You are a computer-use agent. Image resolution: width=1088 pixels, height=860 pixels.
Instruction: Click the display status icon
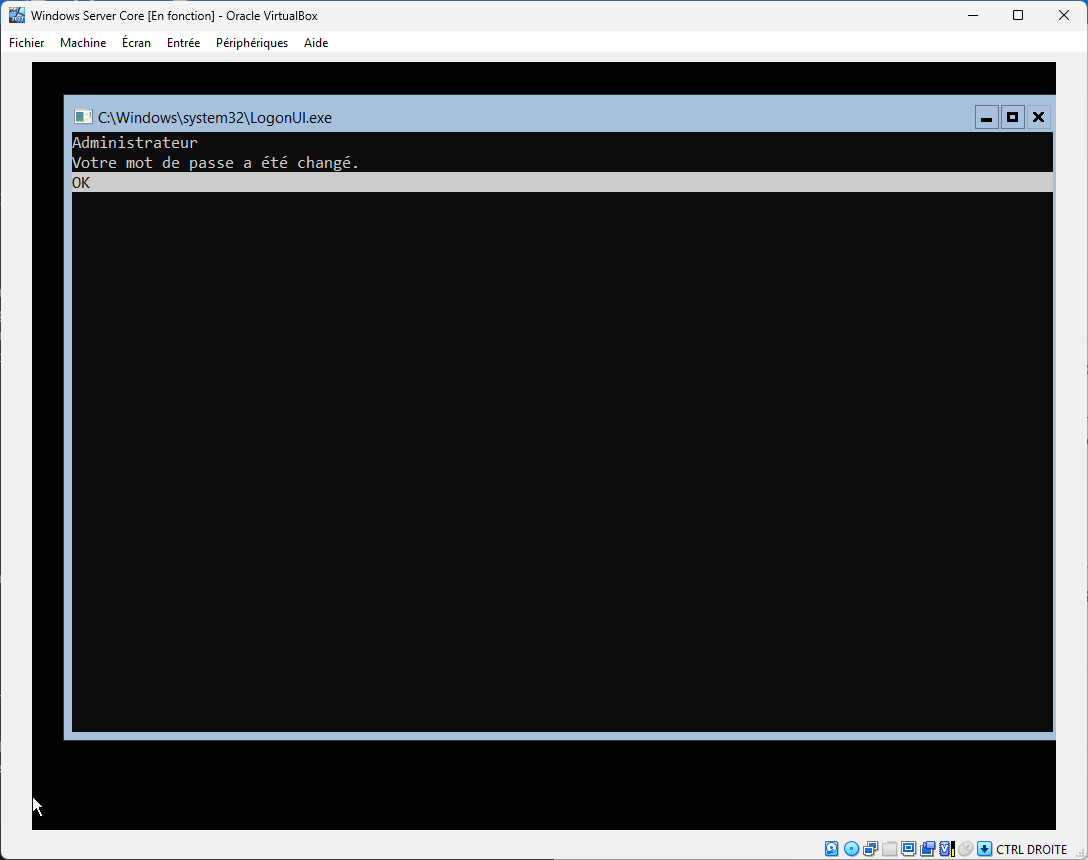[908, 848]
